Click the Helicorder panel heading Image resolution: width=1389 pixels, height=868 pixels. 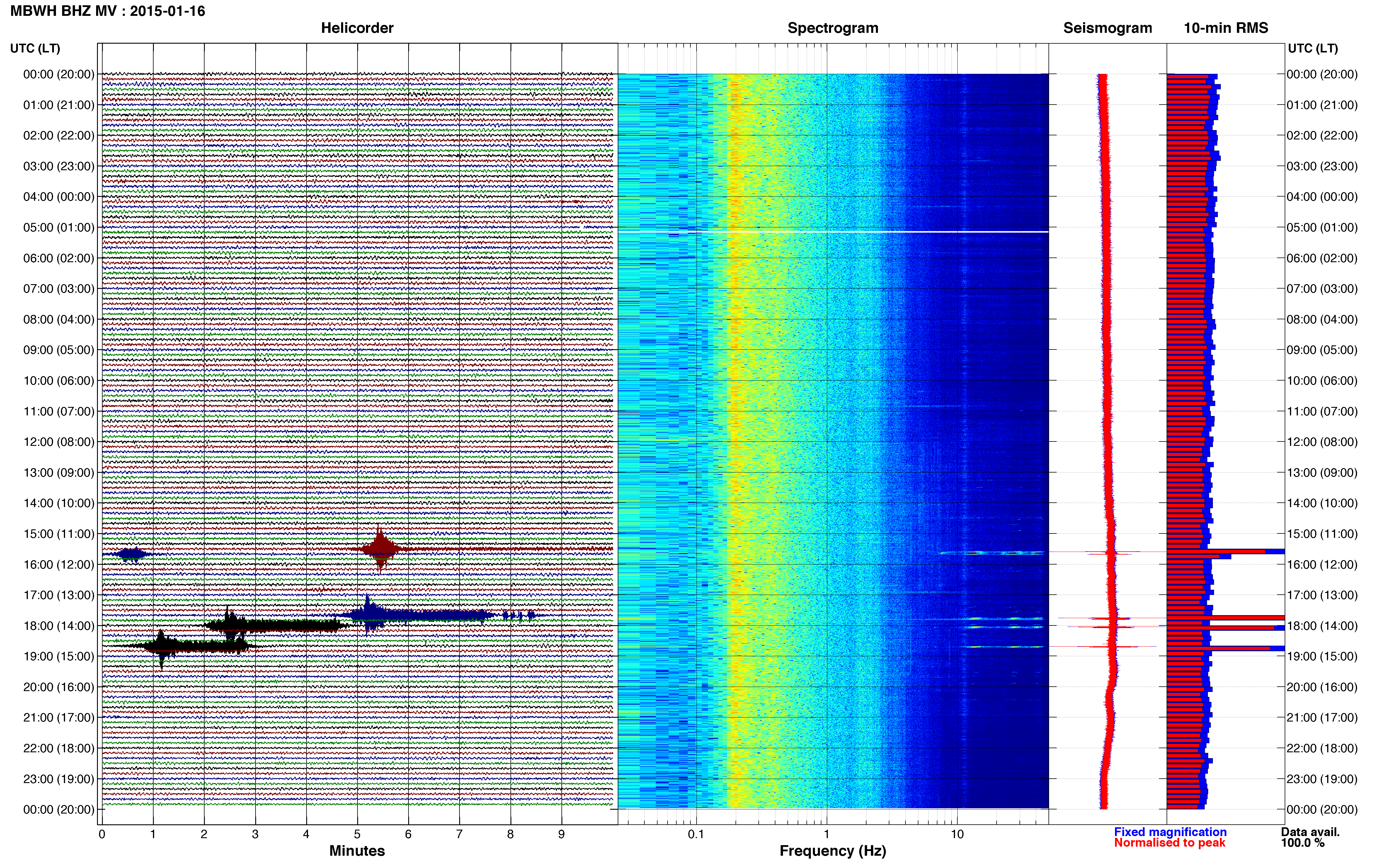[x=357, y=28]
